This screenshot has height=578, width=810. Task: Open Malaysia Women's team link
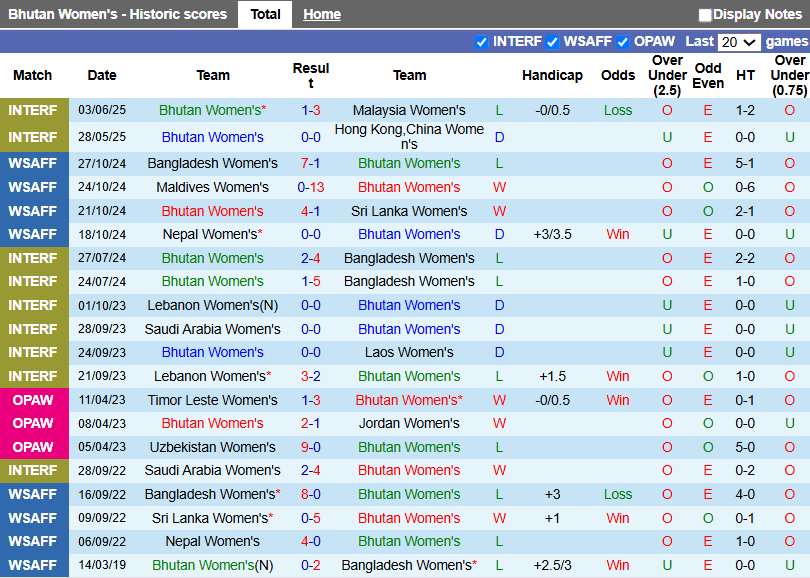[409, 110]
